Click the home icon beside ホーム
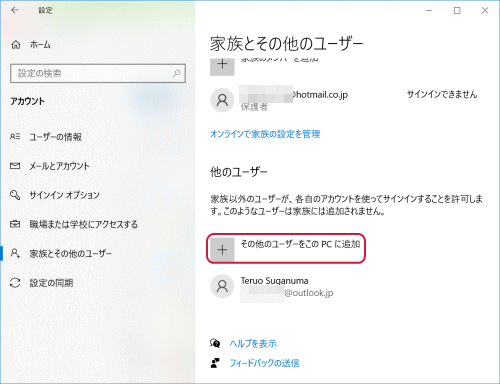The height and width of the screenshot is (384, 500). (x=16, y=45)
